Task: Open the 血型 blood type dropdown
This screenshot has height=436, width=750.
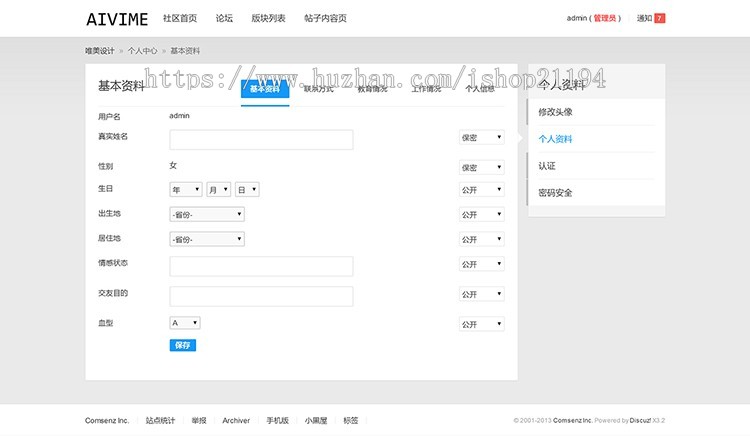Action: pyautogui.click(x=185, y=323)
